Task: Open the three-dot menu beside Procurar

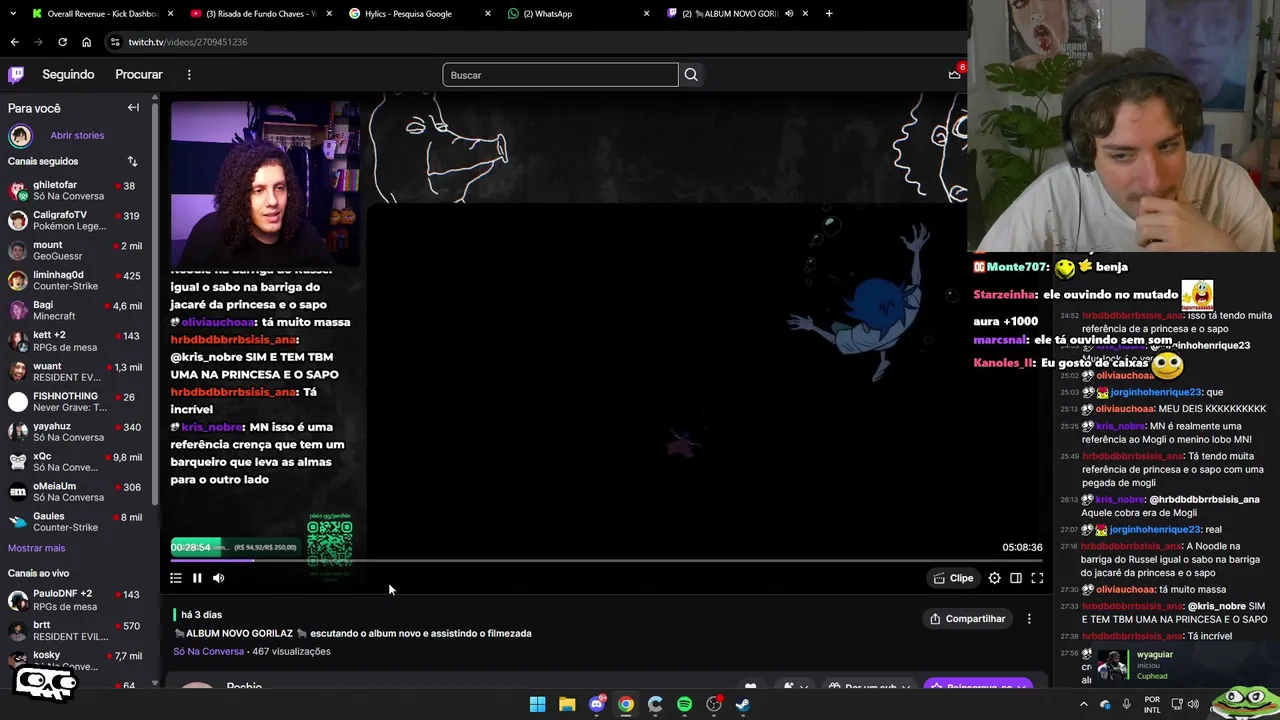Action: (189, 74)
